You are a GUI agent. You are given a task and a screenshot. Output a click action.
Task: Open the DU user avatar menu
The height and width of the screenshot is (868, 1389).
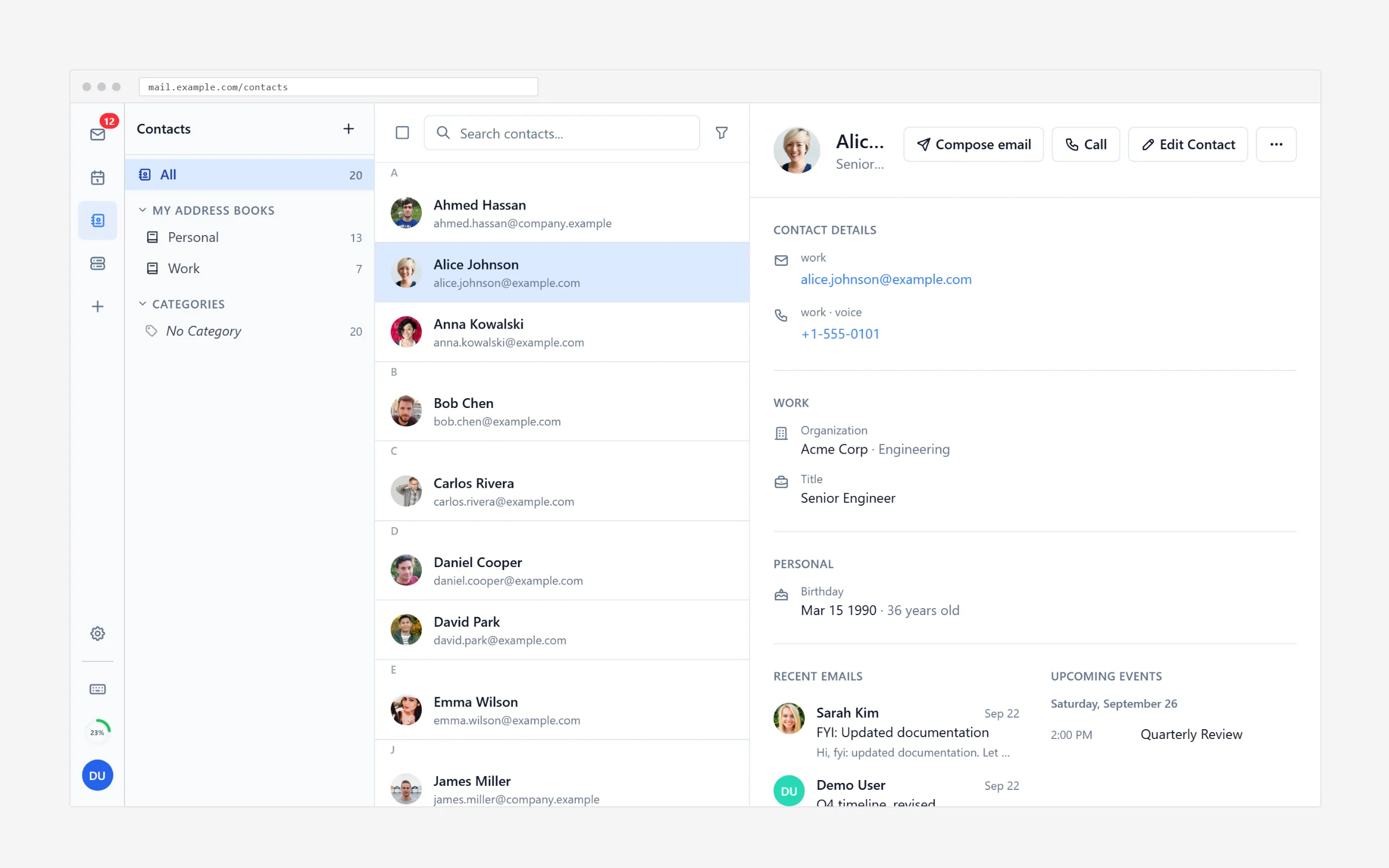point(98,775)
